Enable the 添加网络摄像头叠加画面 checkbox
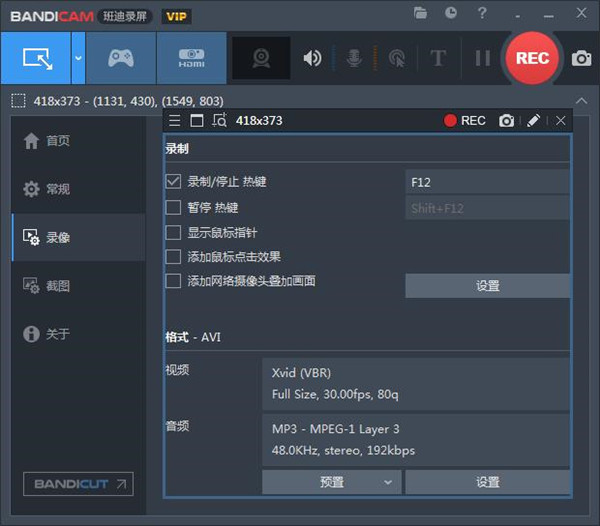The width and height of the screenshot is (600, 526). click(x=173, y=281)
